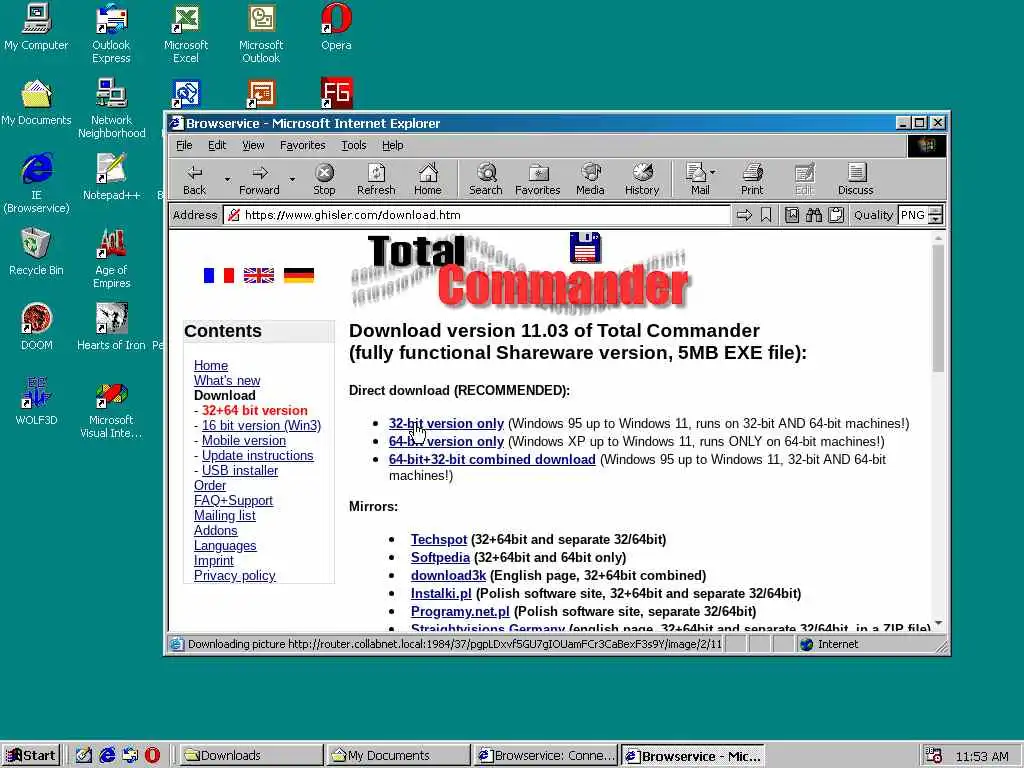This screenshot has height=768, width=1024.
Task: Select Age of Empires desktop icon
Action: click(112, 258)
